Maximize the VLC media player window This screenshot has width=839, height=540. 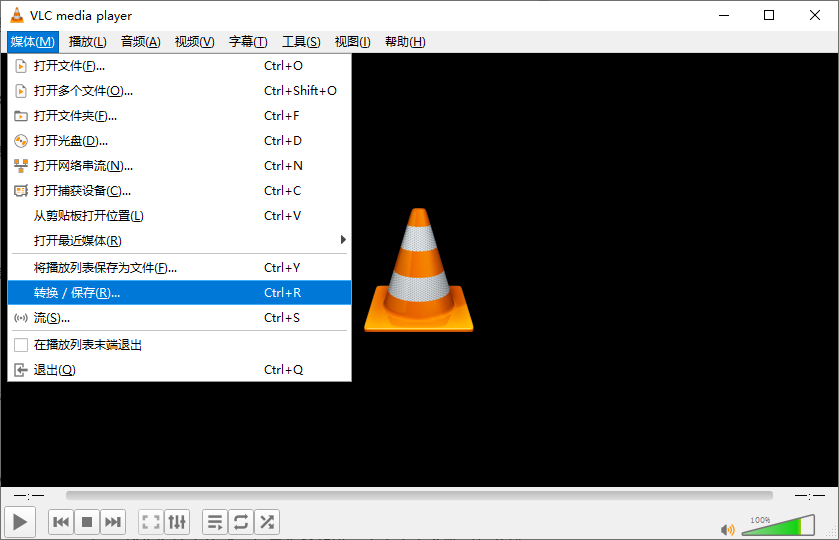(x=769, y=15)
